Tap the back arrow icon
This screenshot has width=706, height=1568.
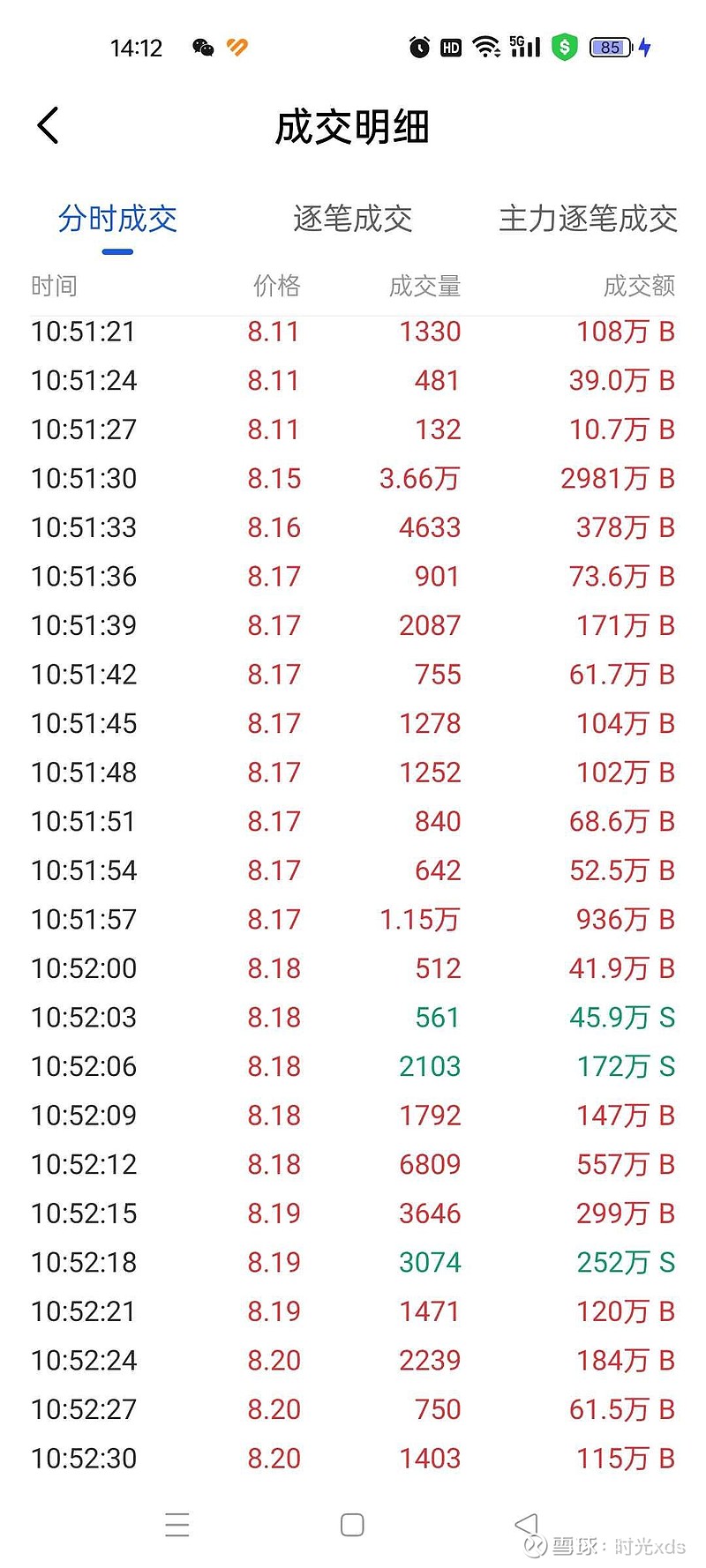point(49,126)
